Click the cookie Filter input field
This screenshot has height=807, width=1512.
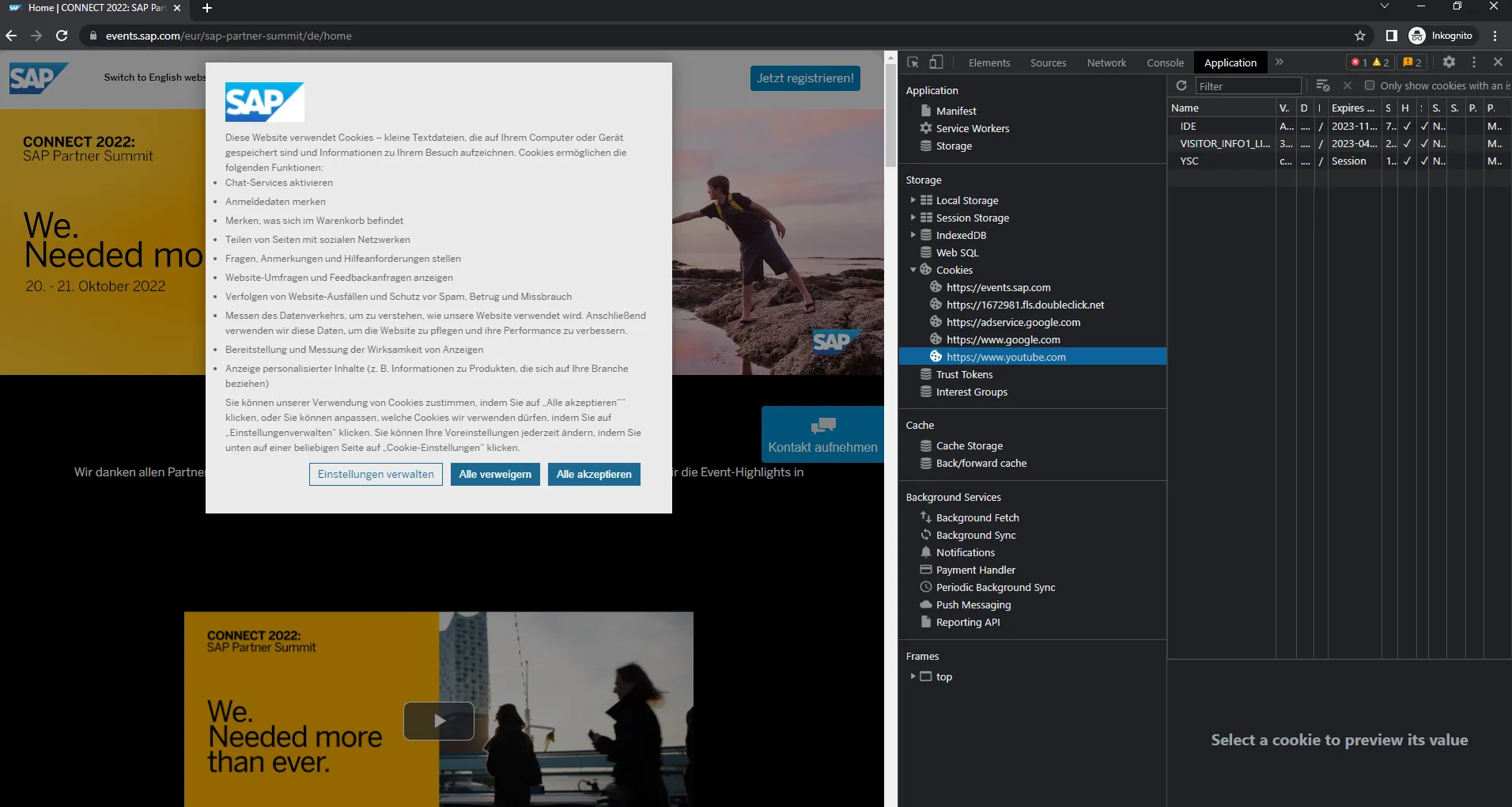point(1247,85)
